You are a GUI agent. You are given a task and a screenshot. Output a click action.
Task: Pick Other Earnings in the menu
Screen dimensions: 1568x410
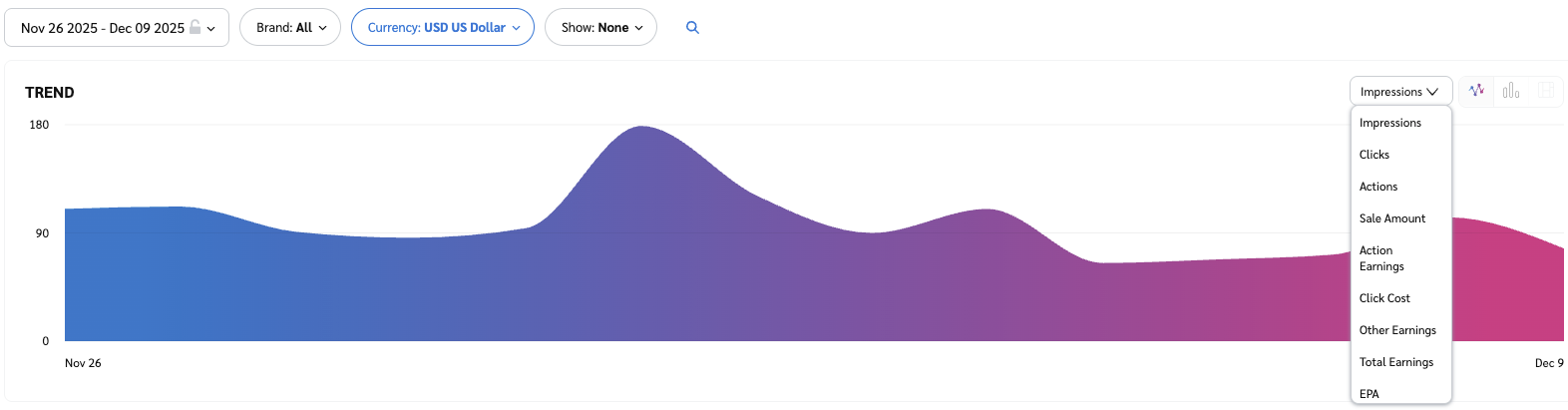coord(1396,330)
